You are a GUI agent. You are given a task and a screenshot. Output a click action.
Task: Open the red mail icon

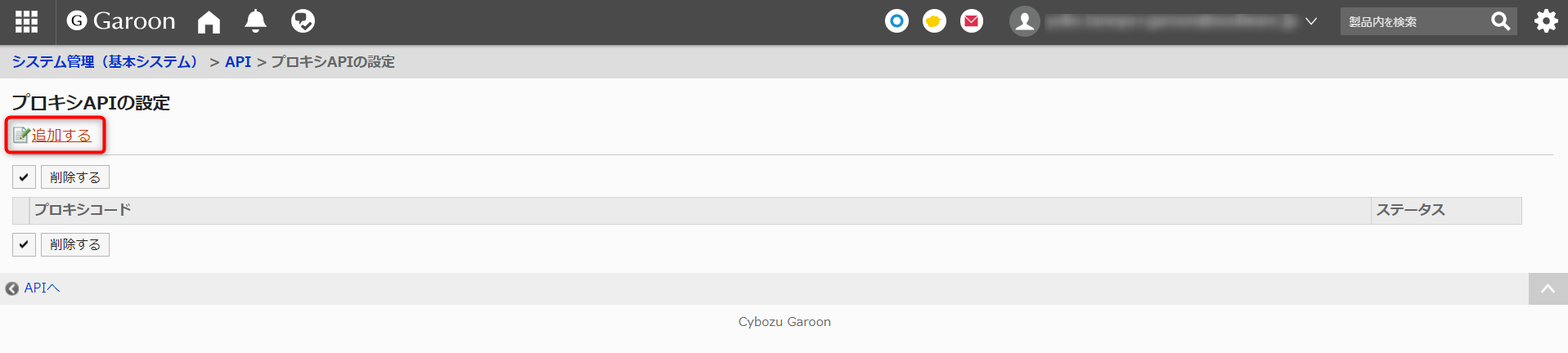(972, 21)
